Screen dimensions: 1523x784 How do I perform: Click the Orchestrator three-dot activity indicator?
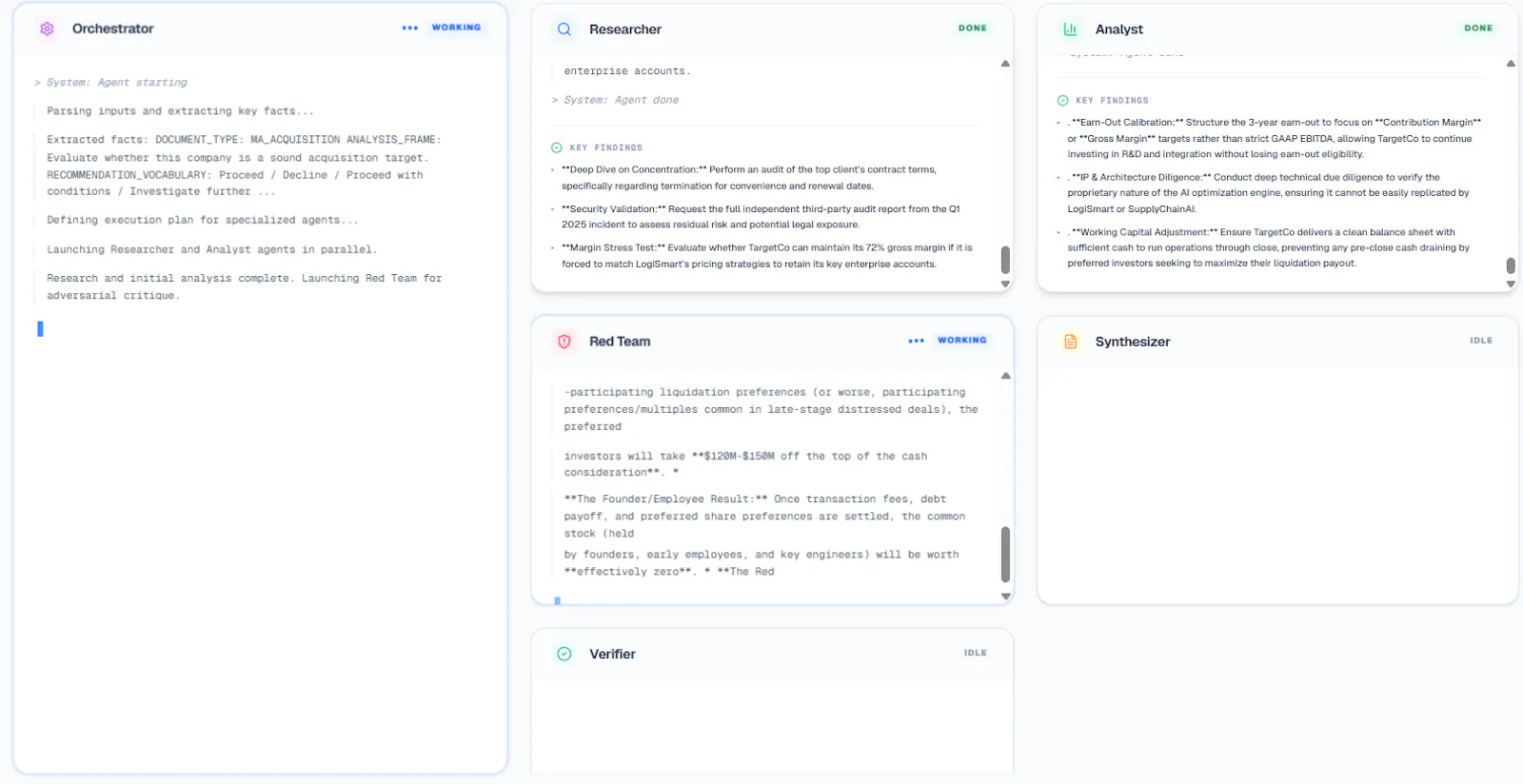[x=410, y=28]
